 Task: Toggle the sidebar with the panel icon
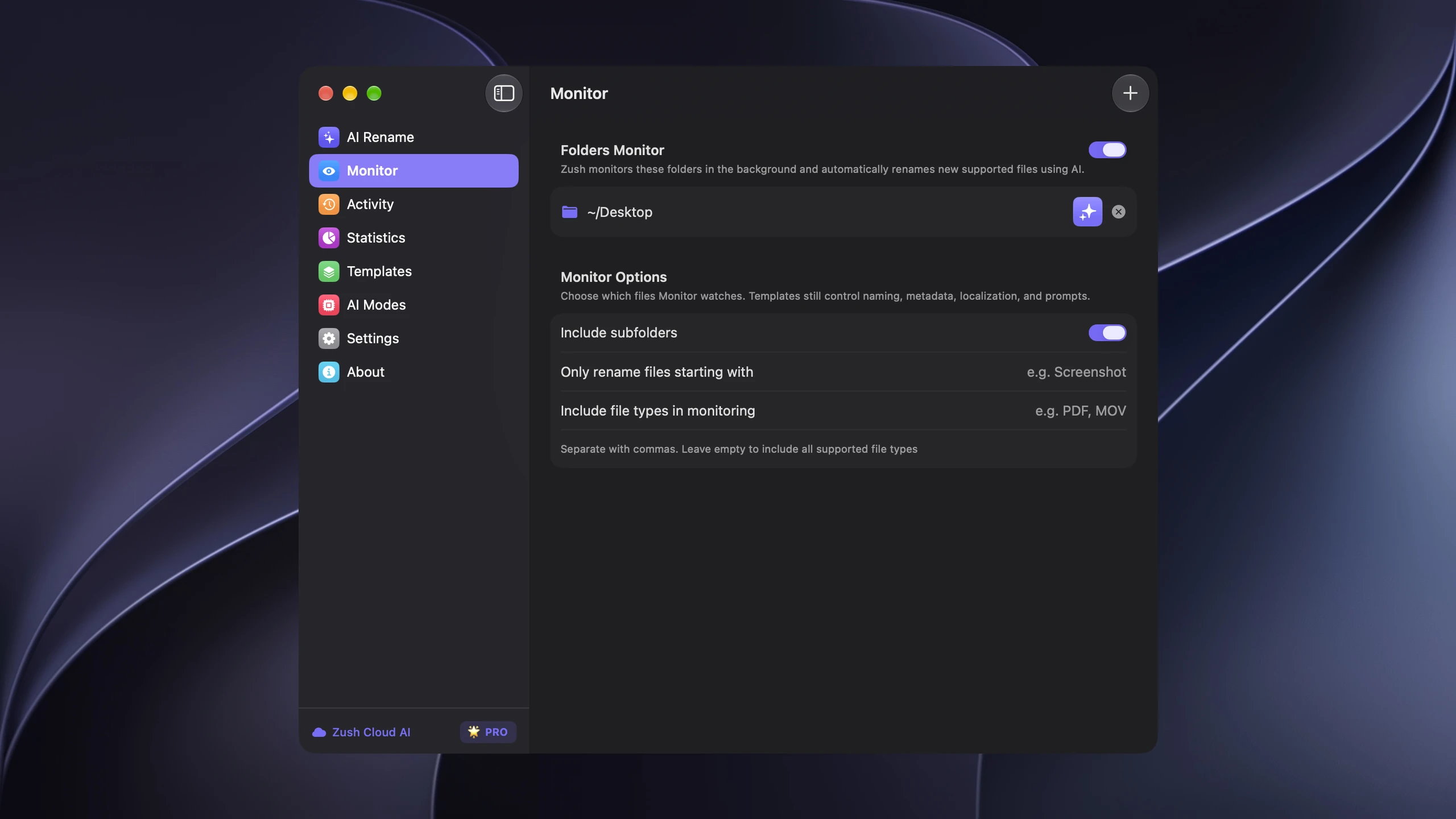[504, 93]
